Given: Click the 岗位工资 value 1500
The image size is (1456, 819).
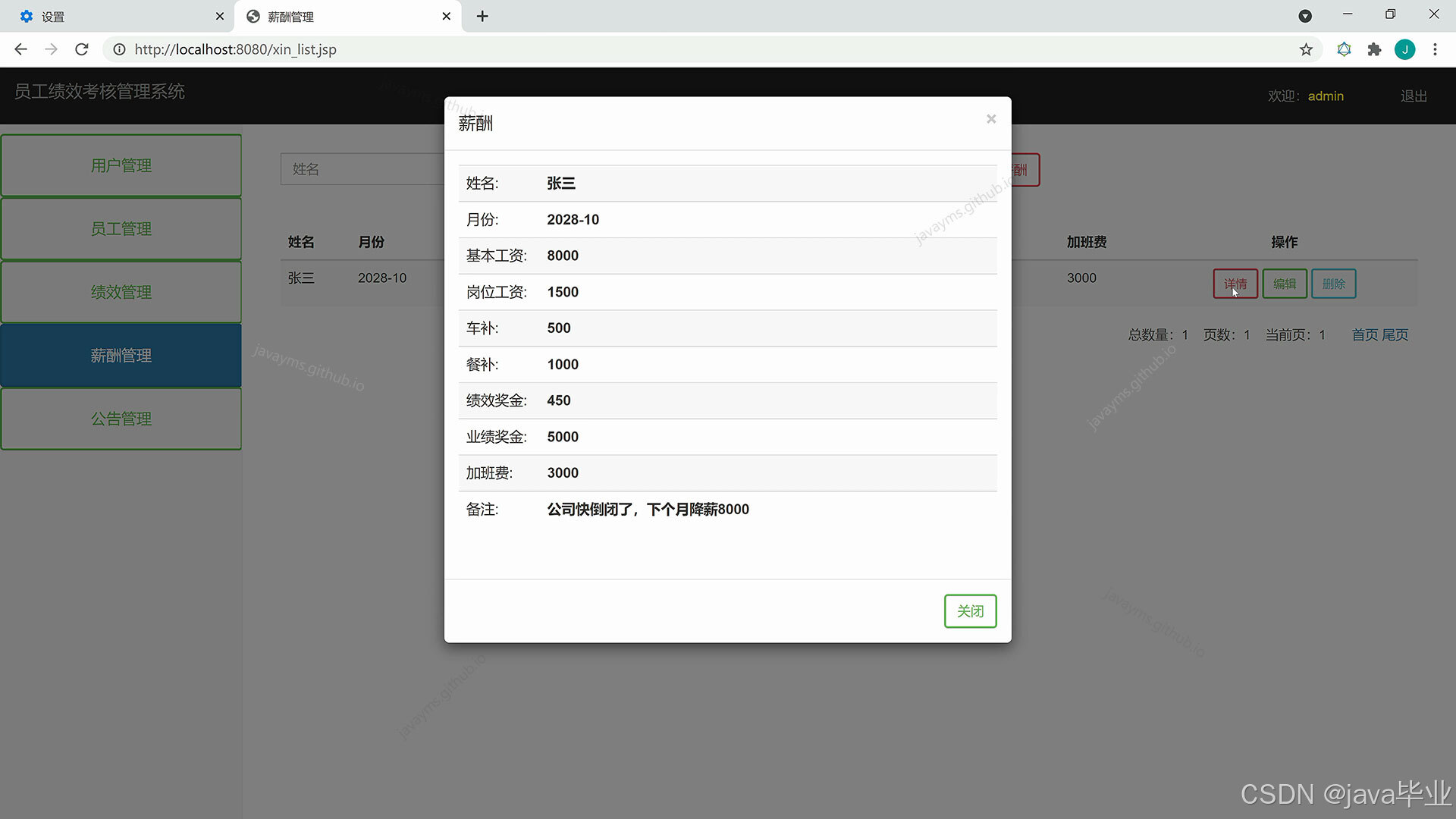Looking at the screenshot, I should 563,292.
